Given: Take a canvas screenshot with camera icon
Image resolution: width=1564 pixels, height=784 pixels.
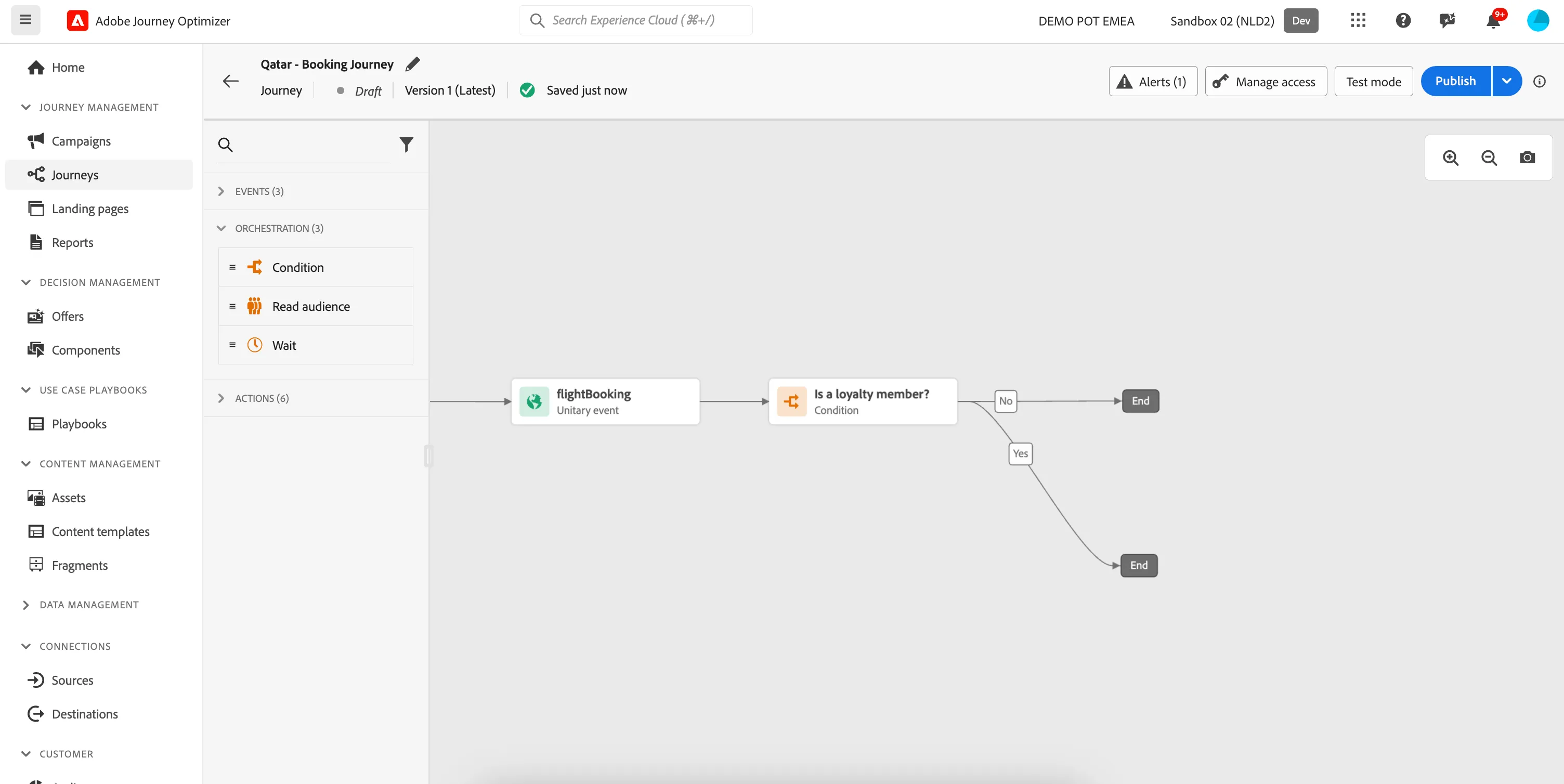Looking at the screenshot, I should [1527, 158].
